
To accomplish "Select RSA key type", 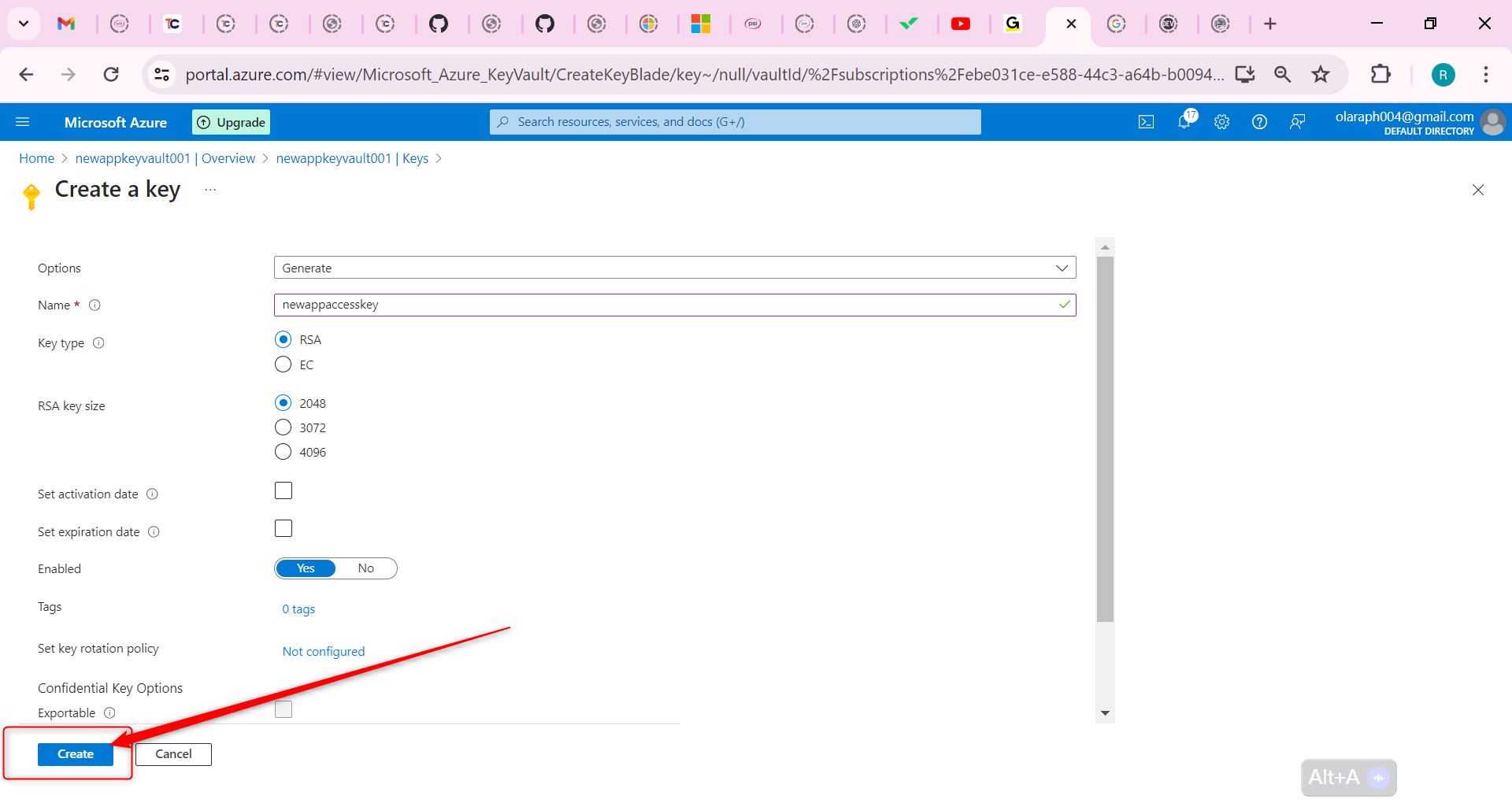I will [283, 340].
